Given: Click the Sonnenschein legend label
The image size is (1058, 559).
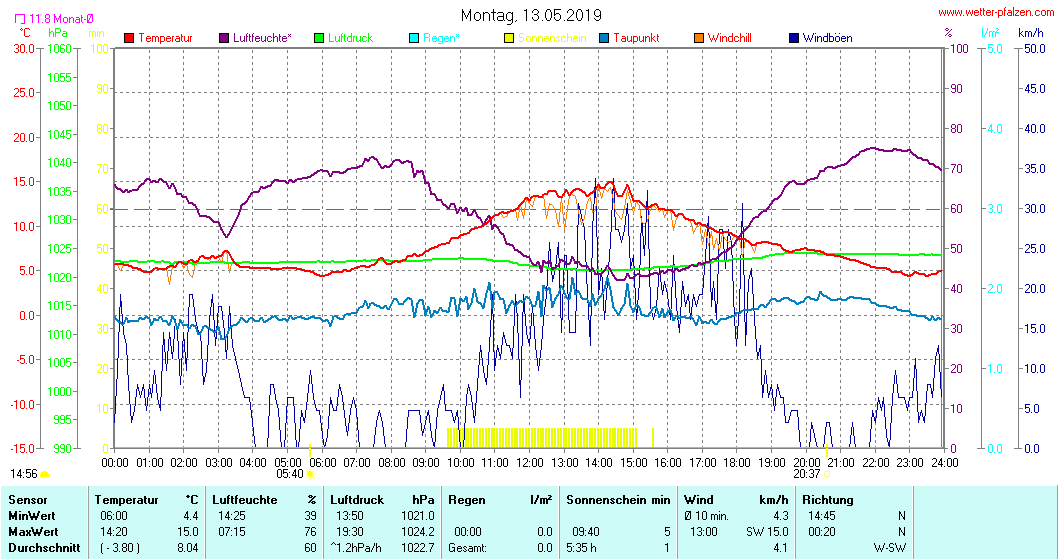Looking at the screenshot, I should pyautogui.click(x=553, y=38).
